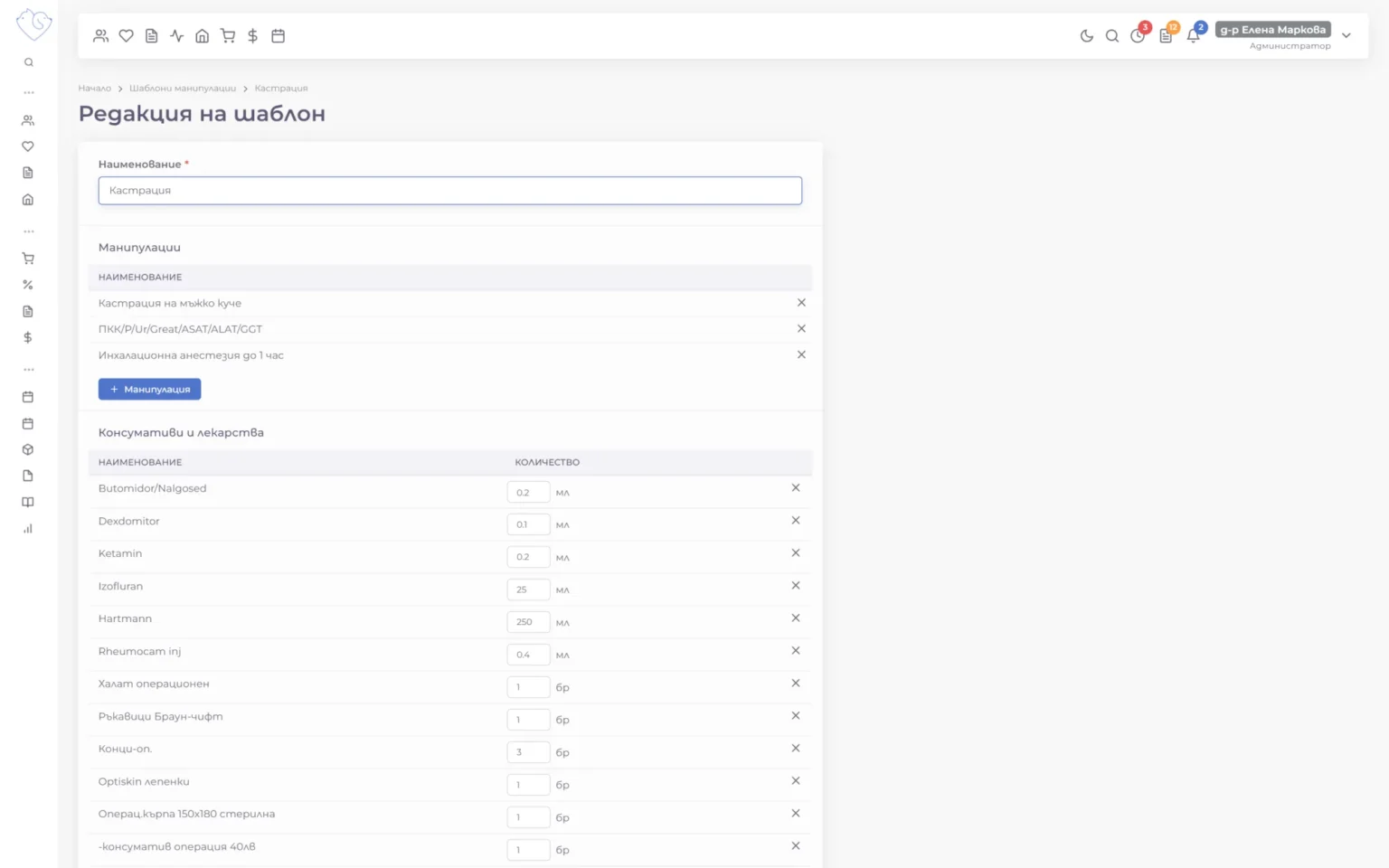This screenshot has height=868, width=1389.
Task: Click the + Манипулация button
Action: point(149,389)
